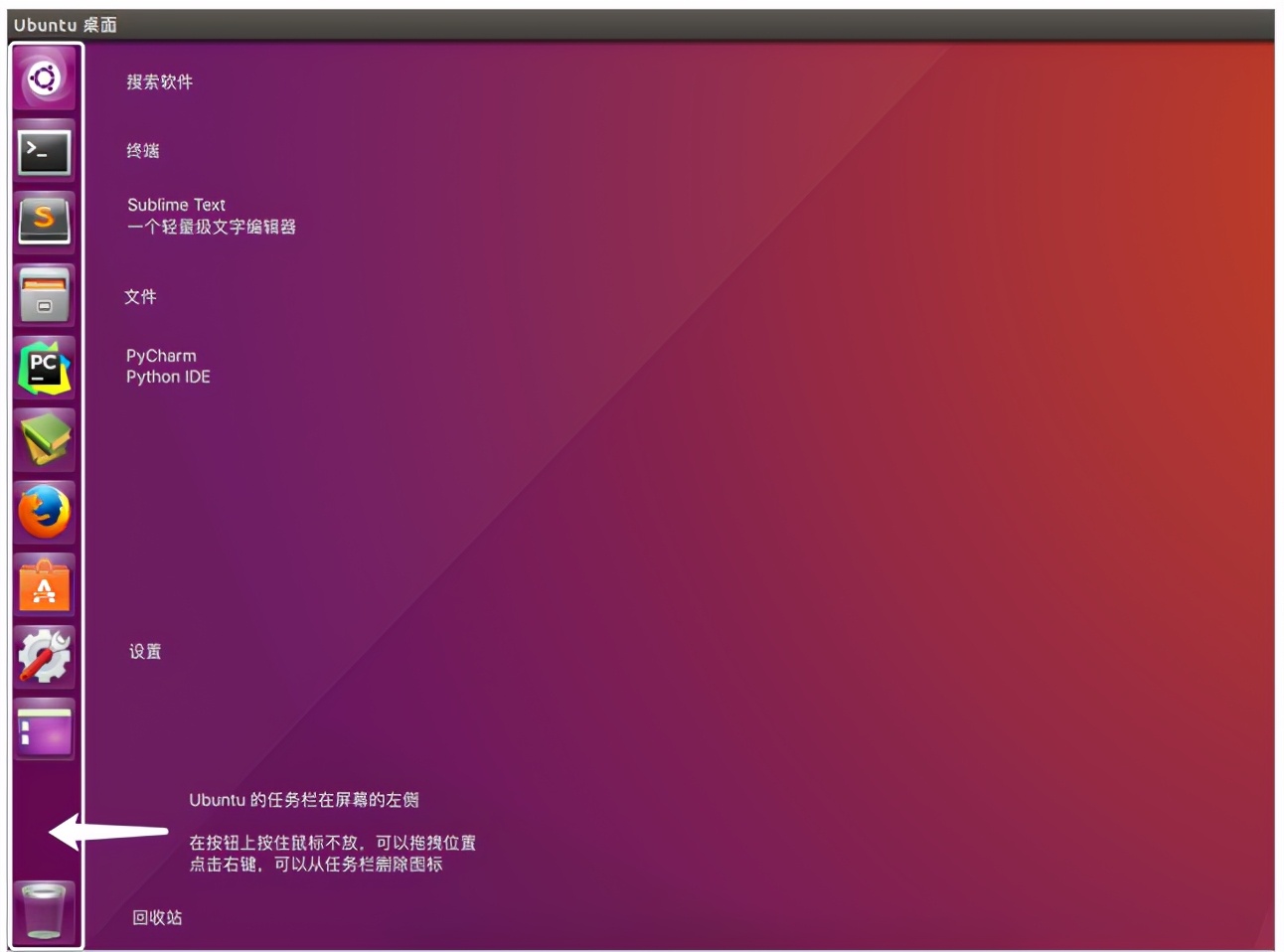This screenshot has height=952, width=1284.
Task: Open the Ubuntu Dash search launcher icon
Action: (45, 79)
